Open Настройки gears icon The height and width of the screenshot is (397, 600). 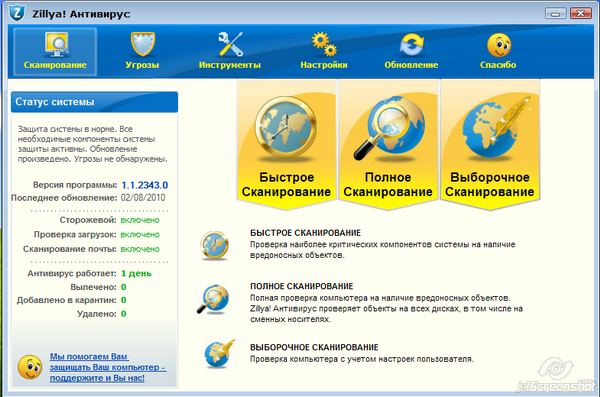(x=324, y=44)
